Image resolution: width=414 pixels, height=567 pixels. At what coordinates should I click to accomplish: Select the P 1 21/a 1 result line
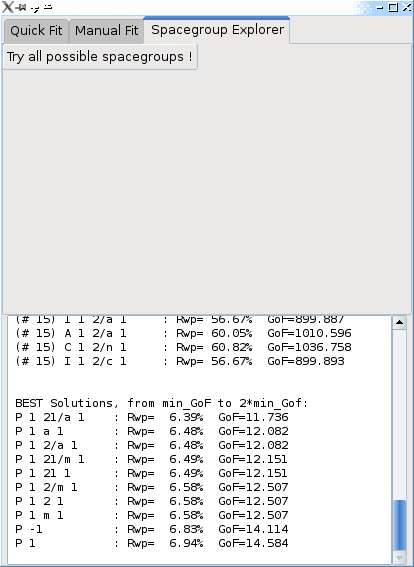(x=152, y=417)
